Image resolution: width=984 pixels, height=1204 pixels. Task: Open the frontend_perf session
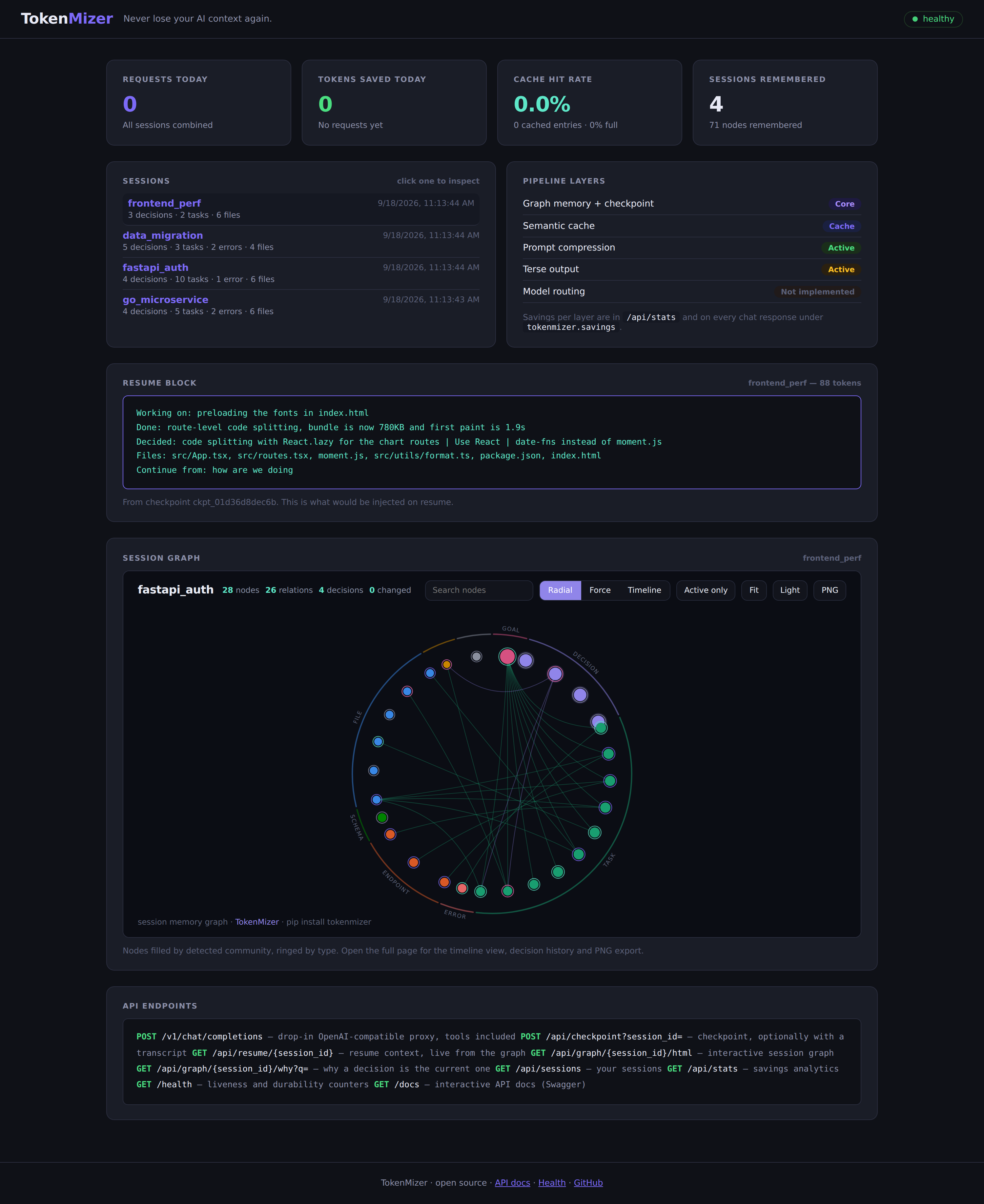[x=301, y=209]
